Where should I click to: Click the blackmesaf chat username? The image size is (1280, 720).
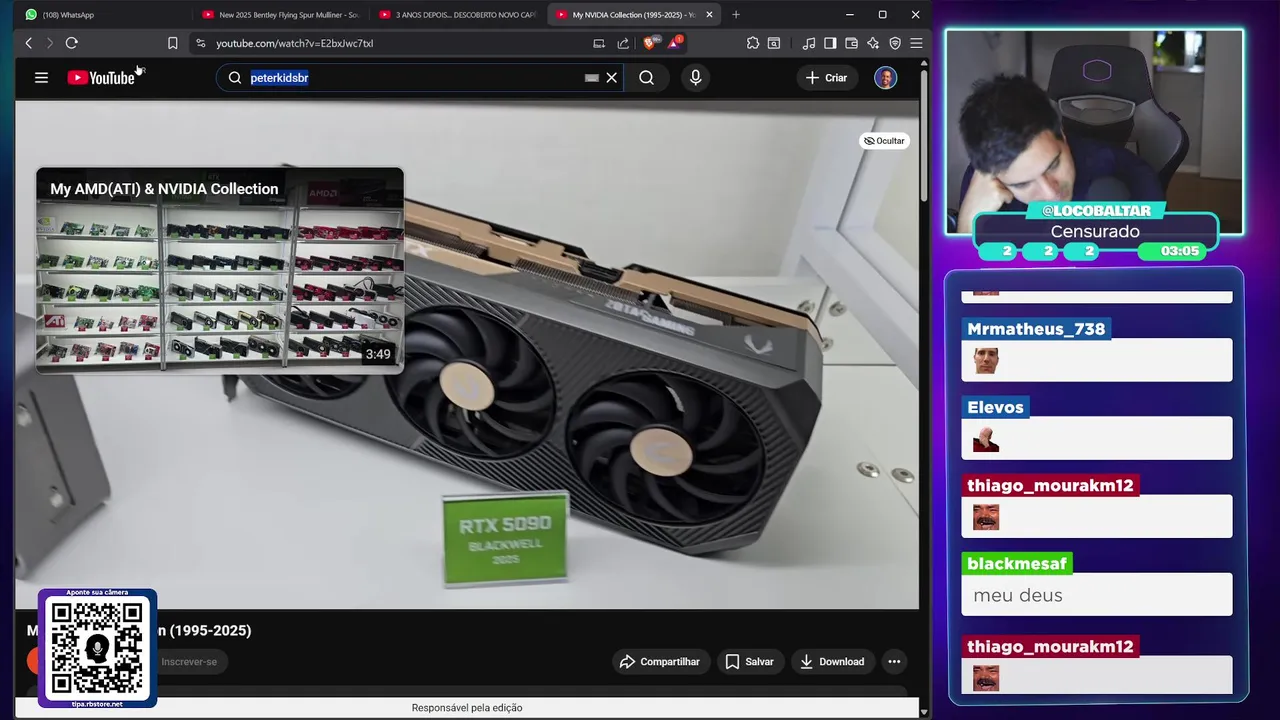click(1017, 564)
